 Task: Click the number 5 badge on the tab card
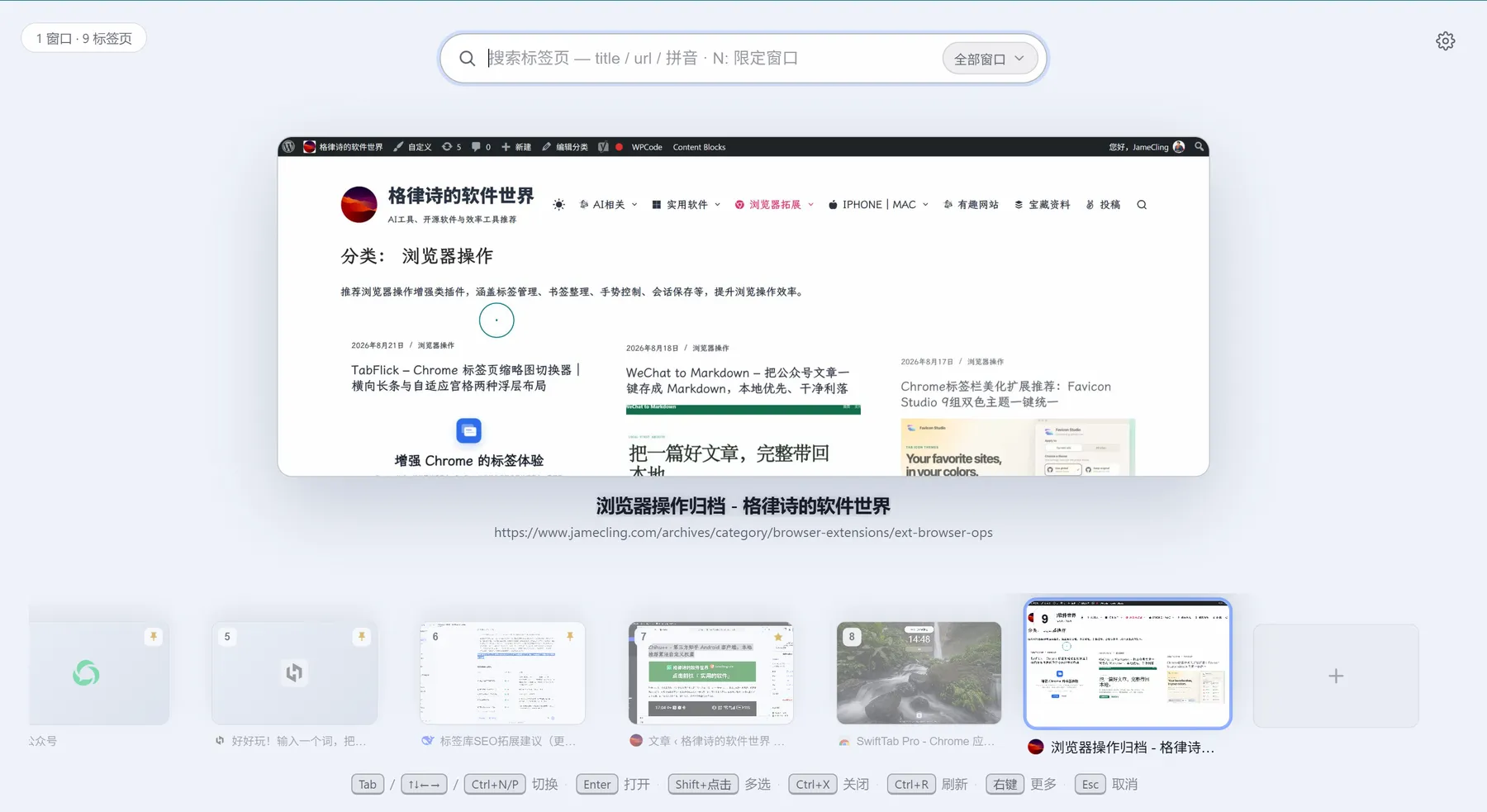tap(227, 637)
